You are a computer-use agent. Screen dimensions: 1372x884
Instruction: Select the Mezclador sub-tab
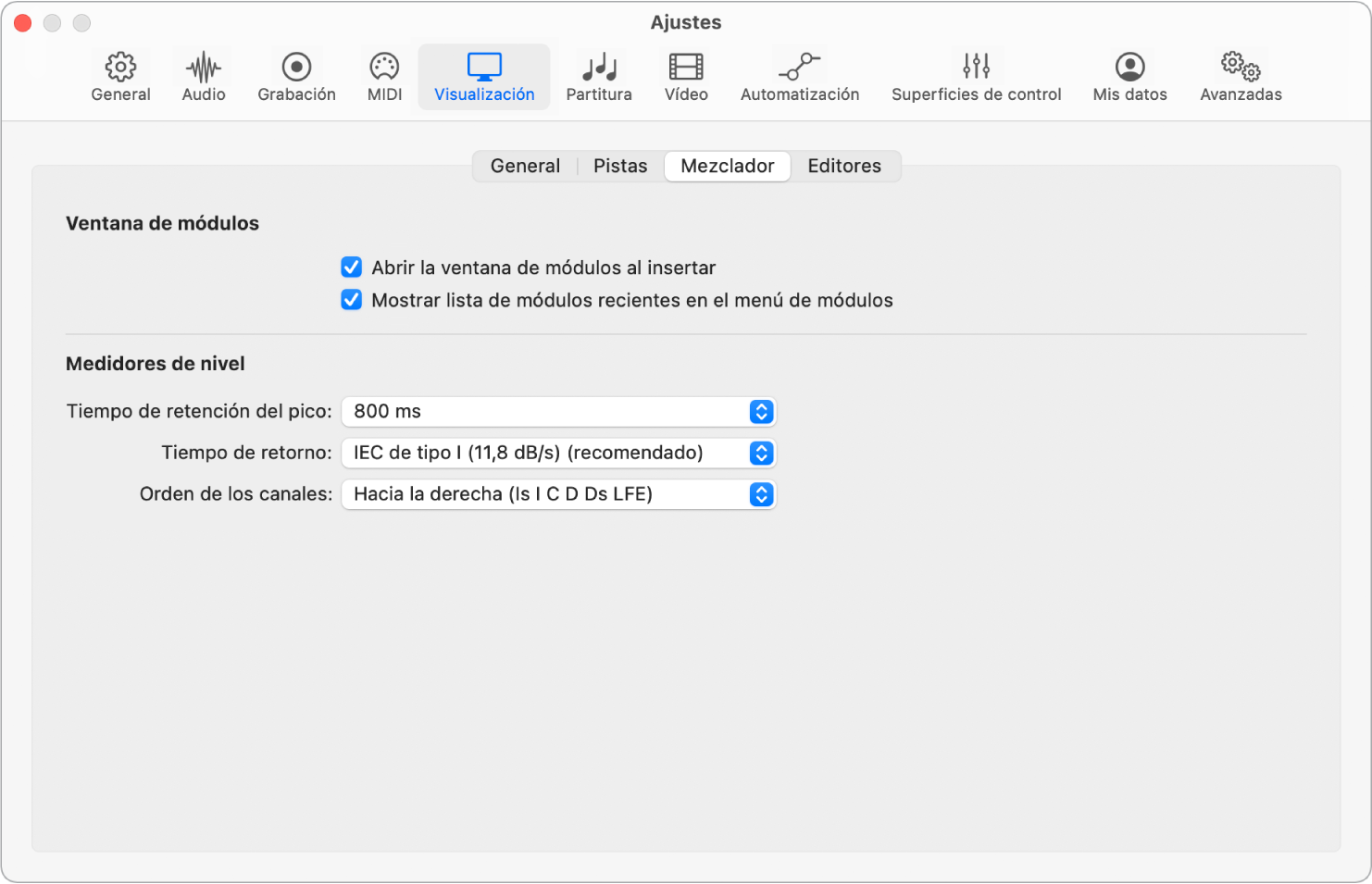[728, 167]
